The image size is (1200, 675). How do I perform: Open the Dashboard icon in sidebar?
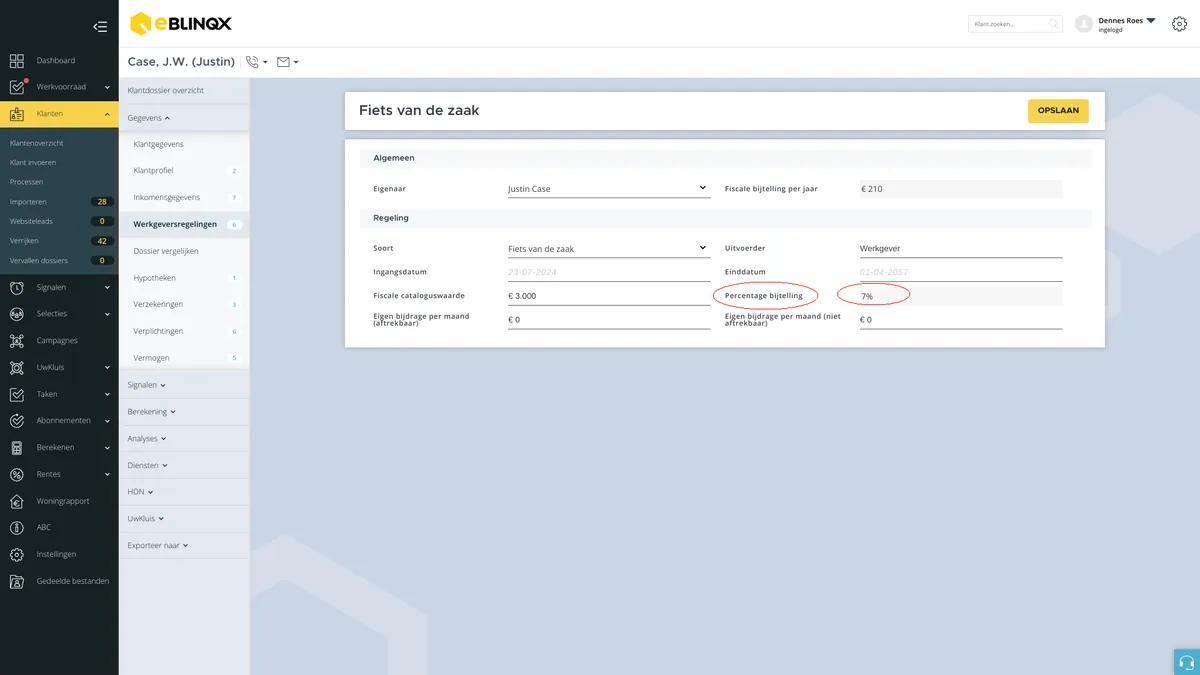[x=17, y=61]
